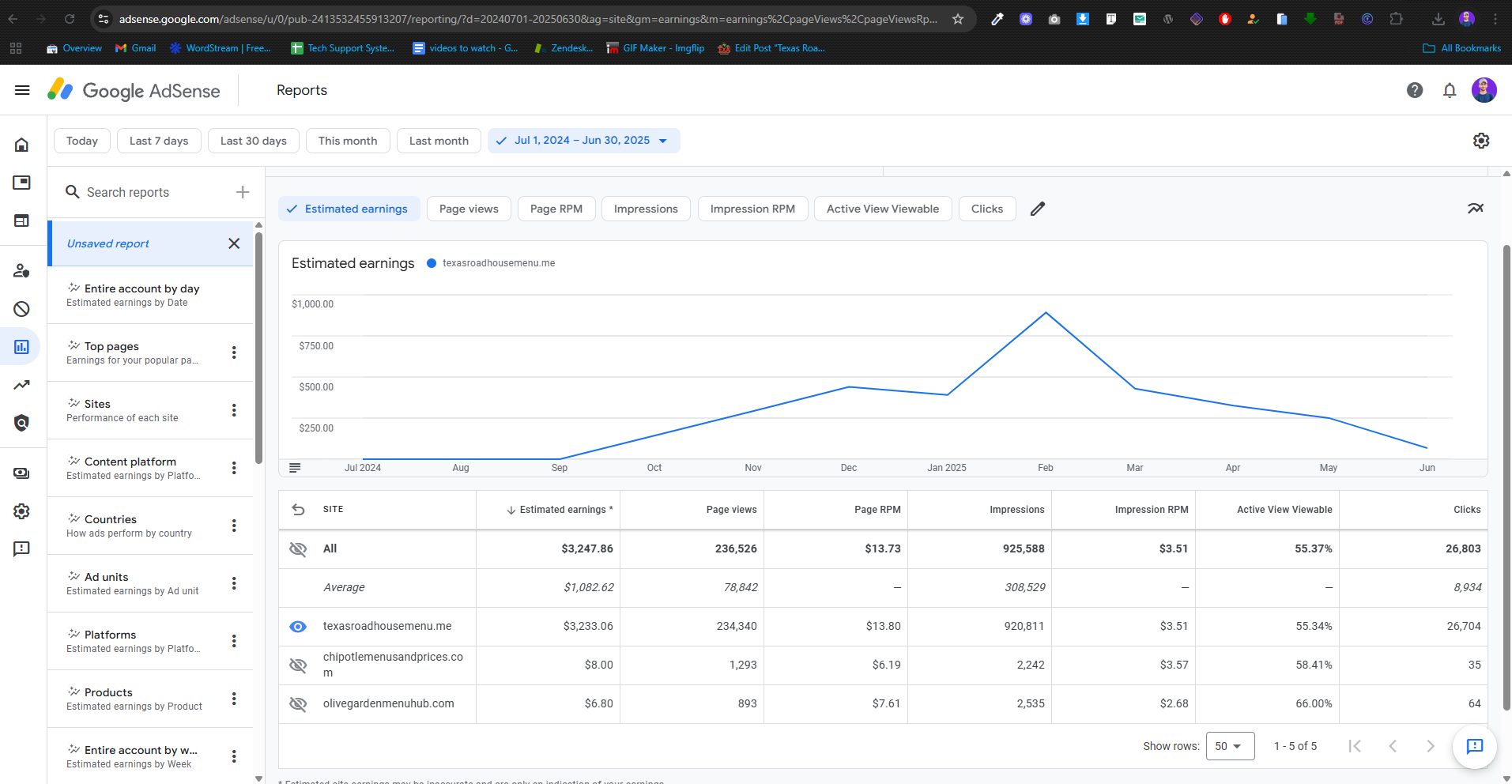1512x784 pixels.
Task: Show olivegardenmenuhub.com on the chart
Action: pyautogui.click(x=298, y=704)
